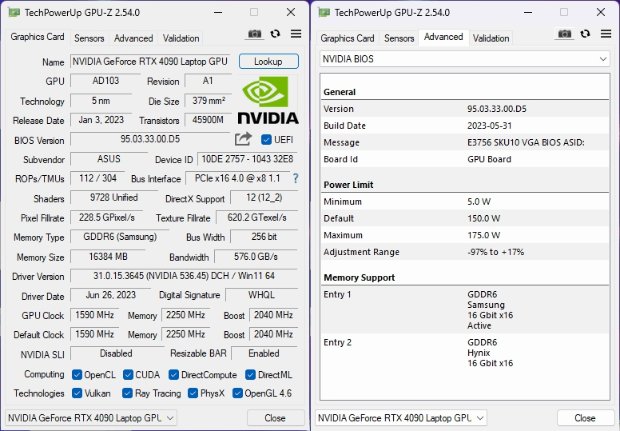The image size is (620, 431).
Task: Switch to Advanced tab in left window
Action: [x=134, y=38]
